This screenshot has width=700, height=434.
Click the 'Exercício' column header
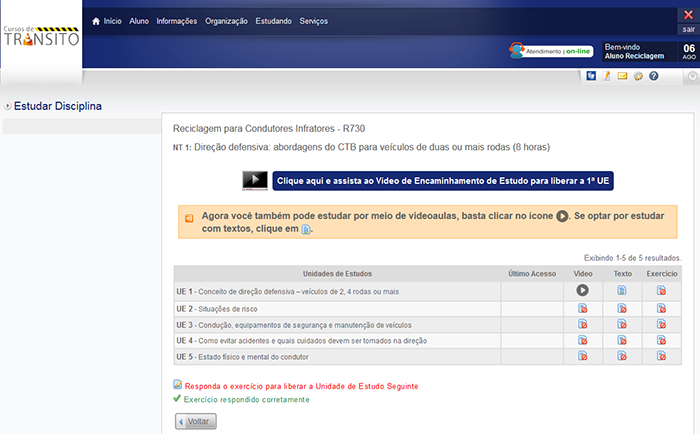(662, 274)
